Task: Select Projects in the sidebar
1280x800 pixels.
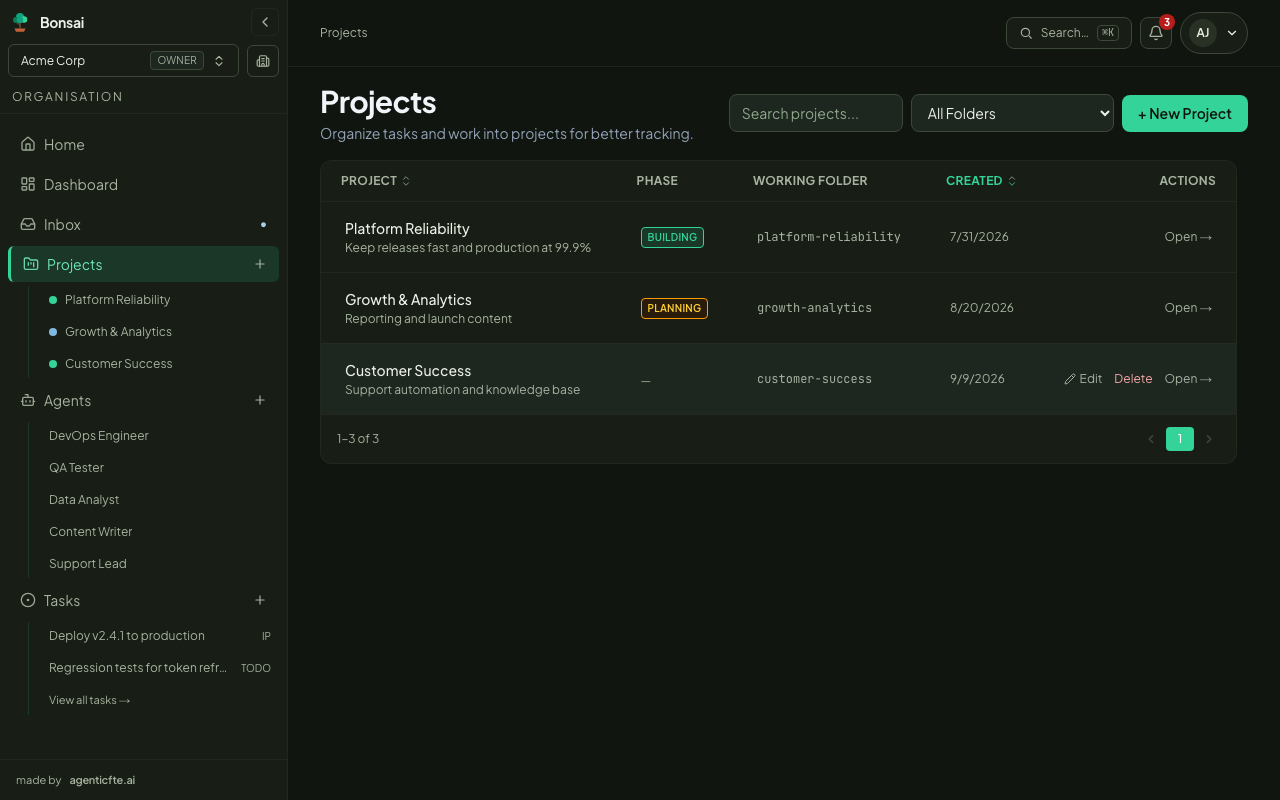Action: (x=143, y=264)
